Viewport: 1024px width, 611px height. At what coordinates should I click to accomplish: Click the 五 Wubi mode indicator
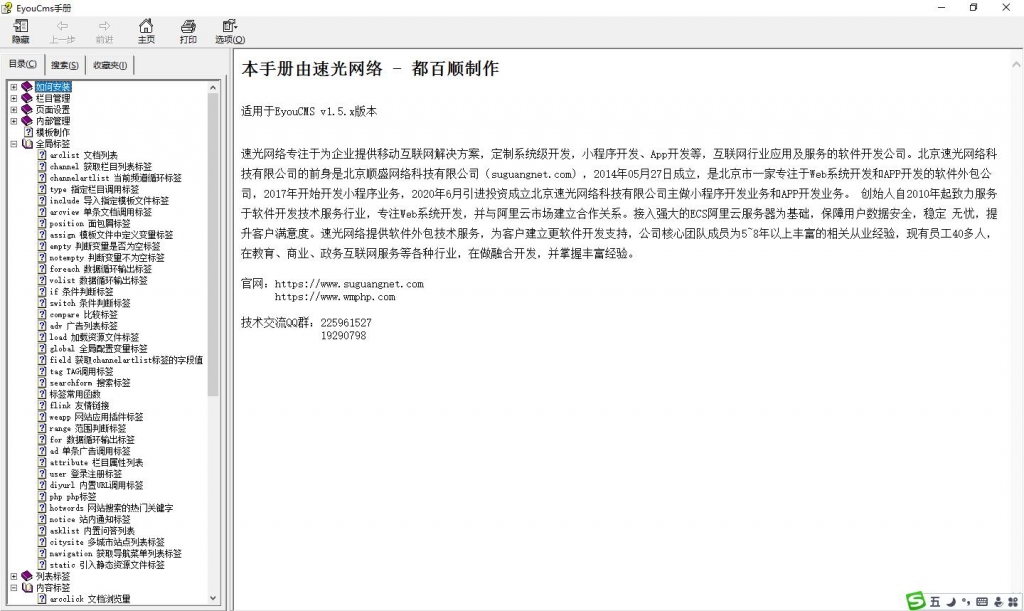tap(935, 602)
